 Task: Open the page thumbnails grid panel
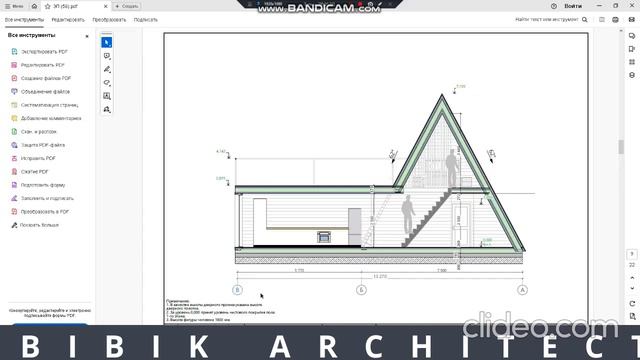(632, 62)
